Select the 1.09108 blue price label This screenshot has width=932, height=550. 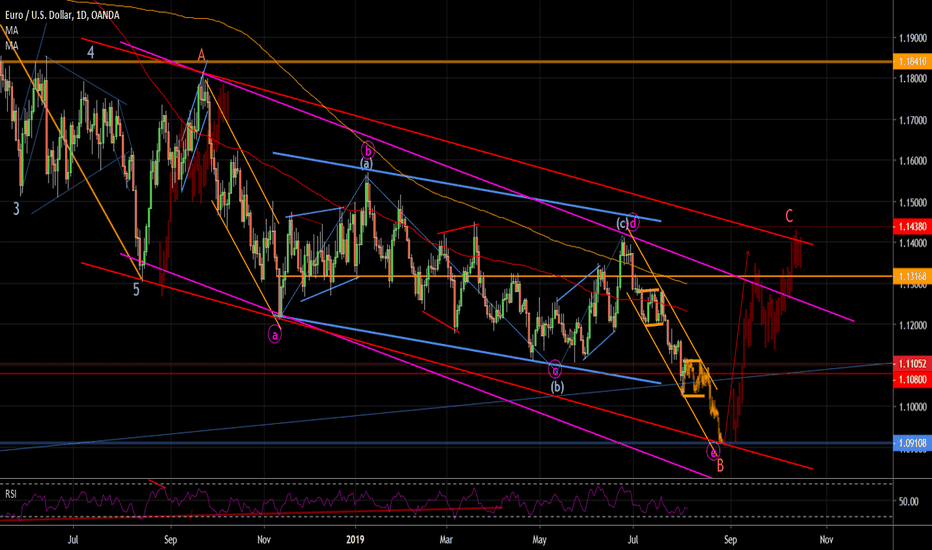click(912, 443)
